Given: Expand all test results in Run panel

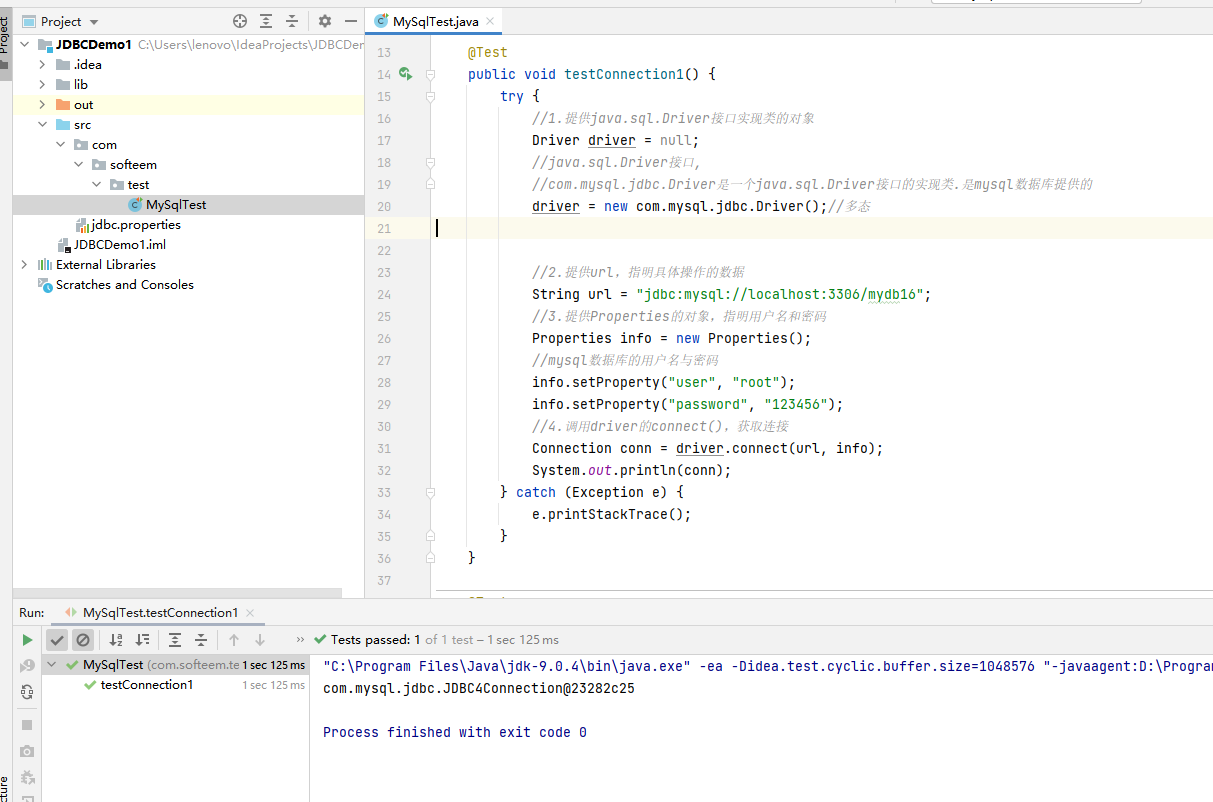Looking at the screenshot, I should pos(175,640).
